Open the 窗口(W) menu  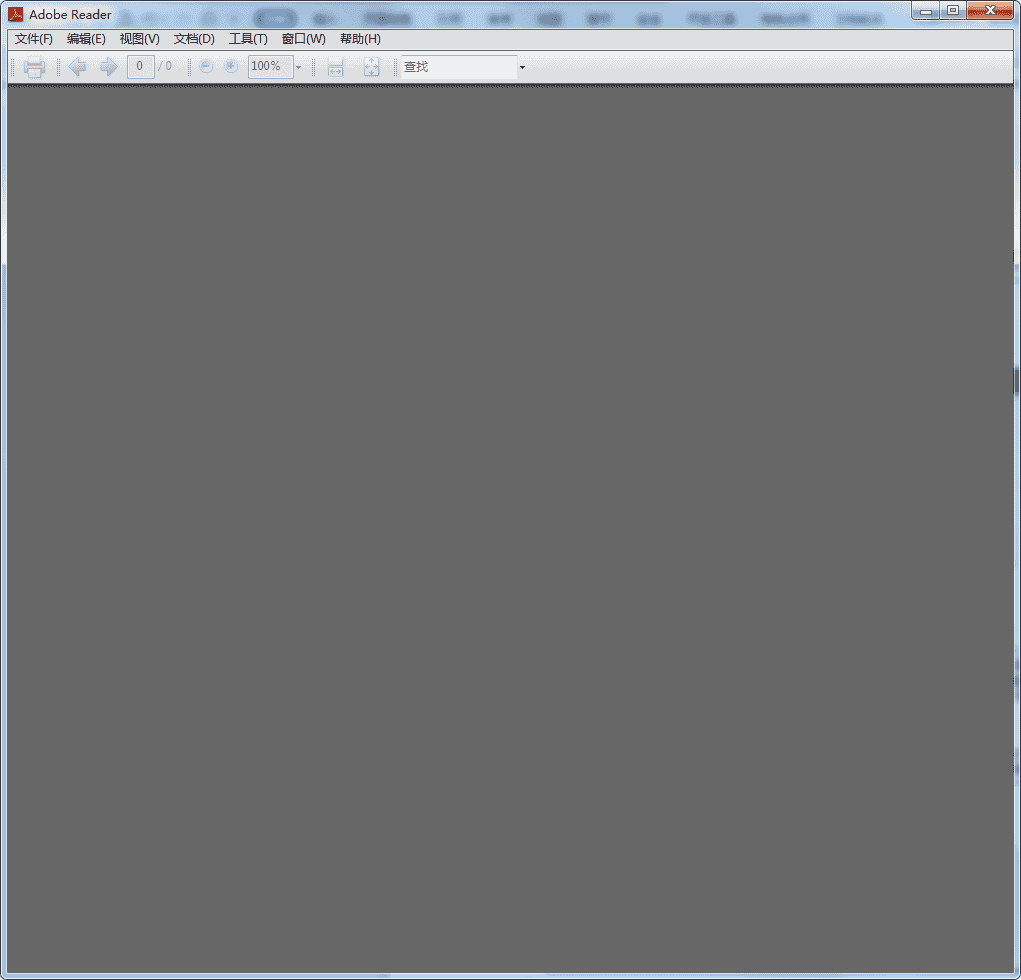303,39
